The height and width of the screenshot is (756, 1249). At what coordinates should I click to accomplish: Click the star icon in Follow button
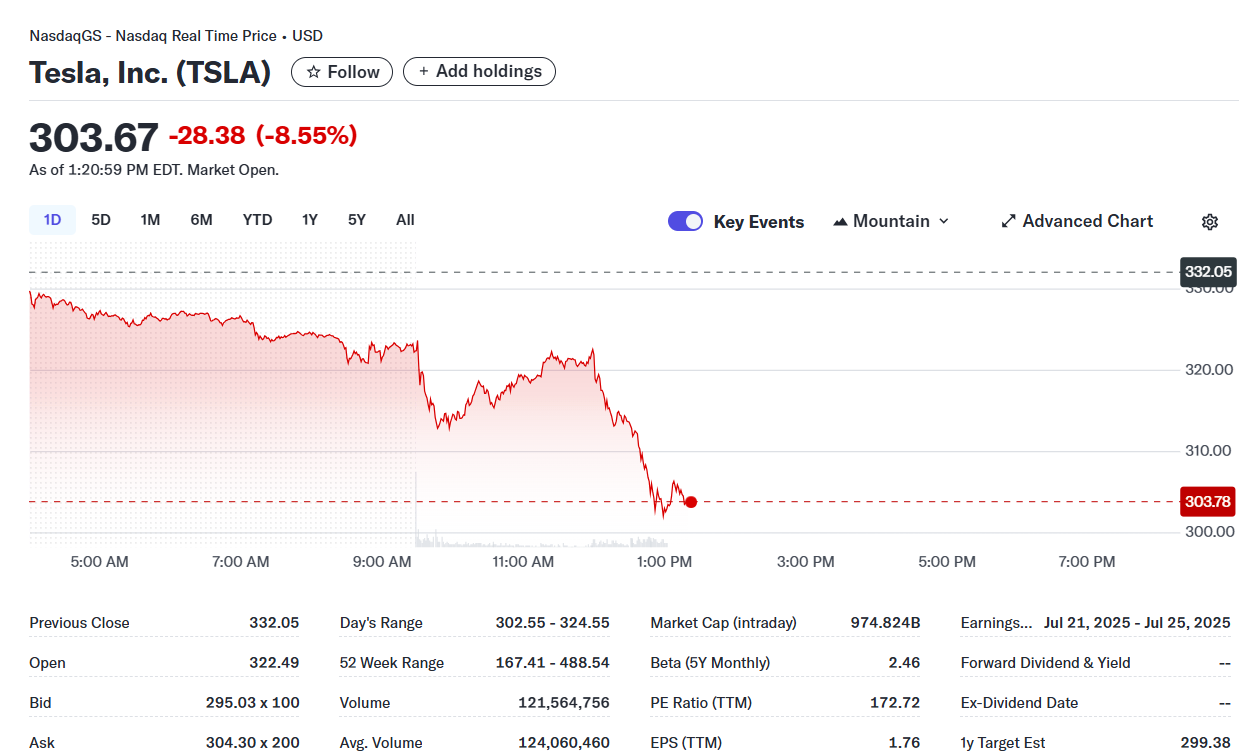coord(314,72)
